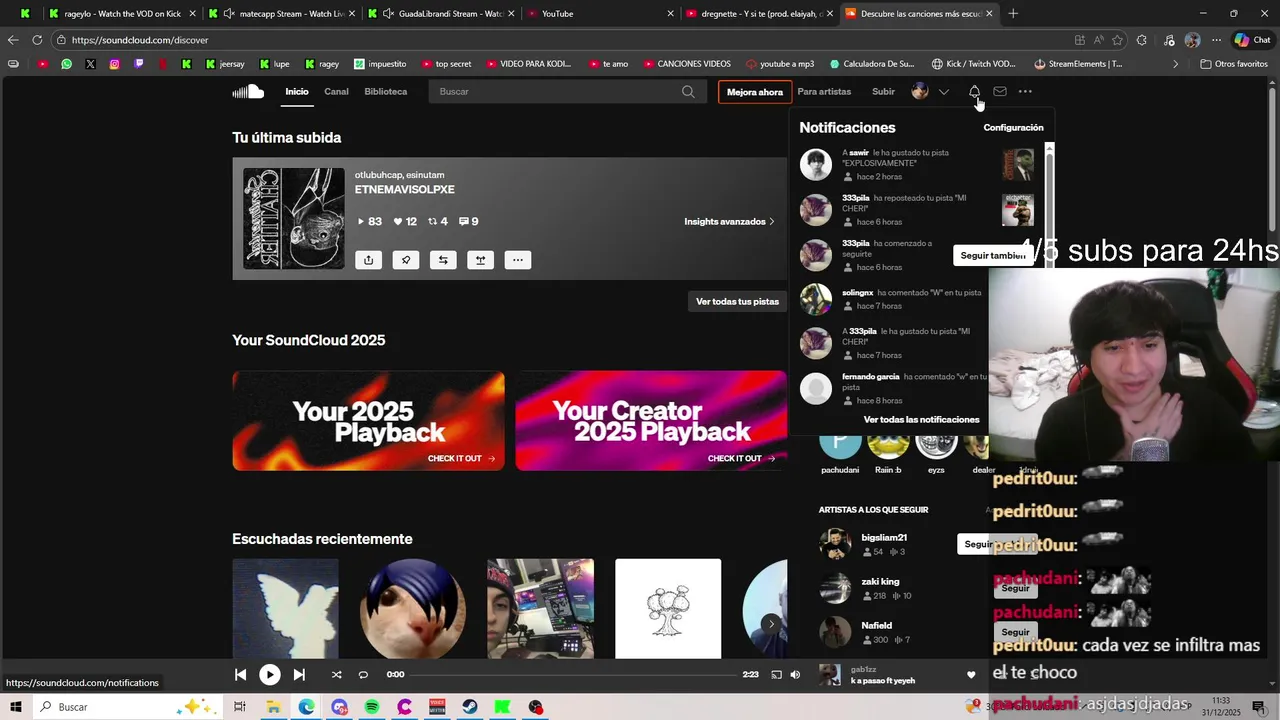The image size is (1280, 720).
Task: Click the SoundCloud logo in header
Action: click(248, 91)
